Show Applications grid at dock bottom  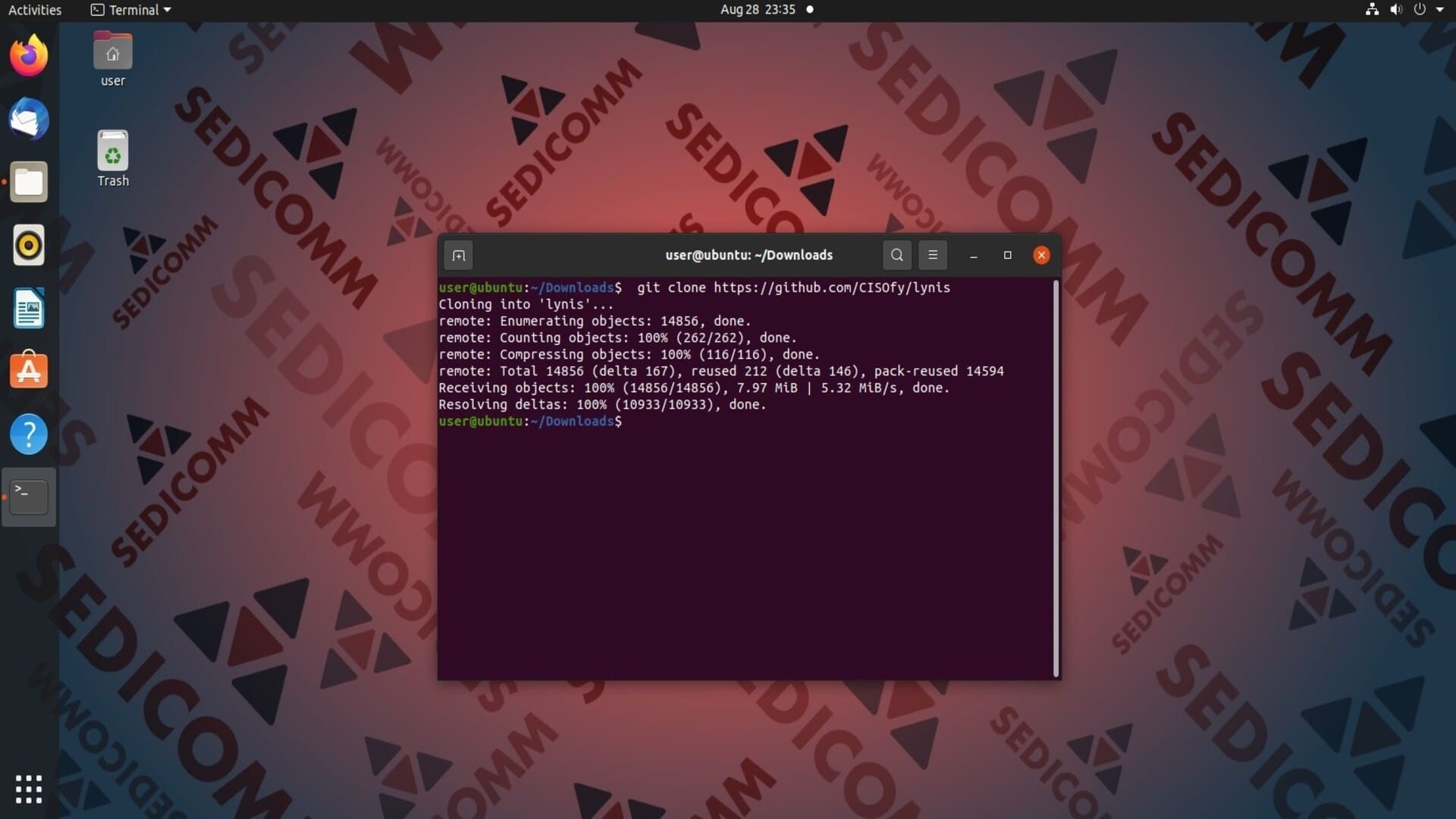point(29,789)
